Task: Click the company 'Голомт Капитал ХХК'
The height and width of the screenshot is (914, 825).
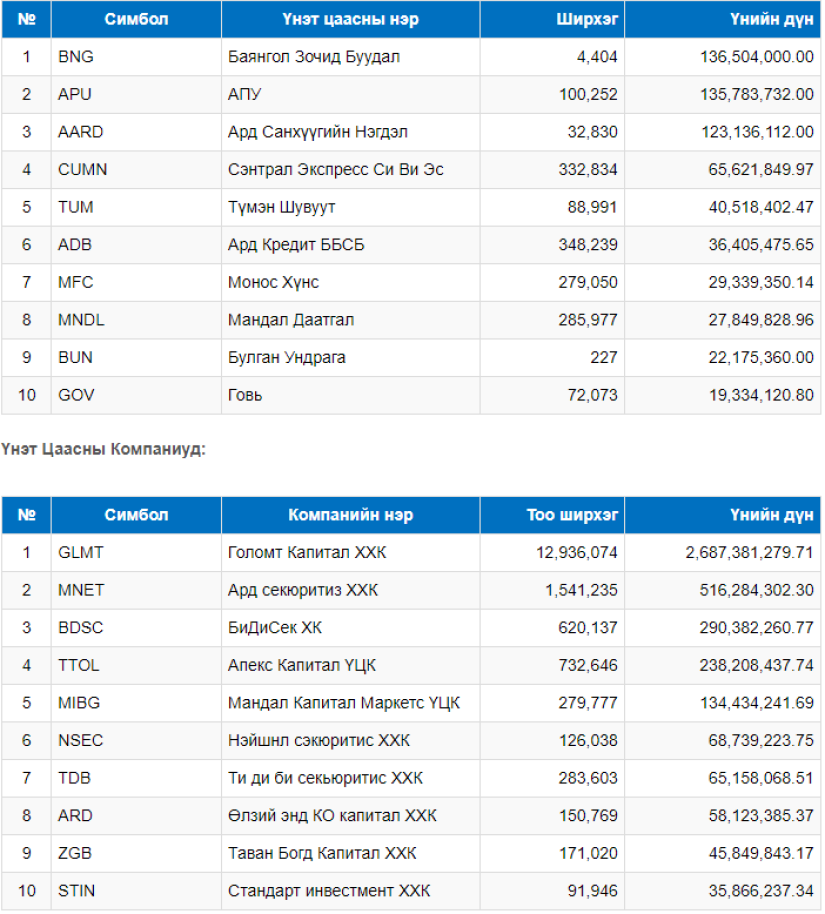Action: click(x=307, y=552)
